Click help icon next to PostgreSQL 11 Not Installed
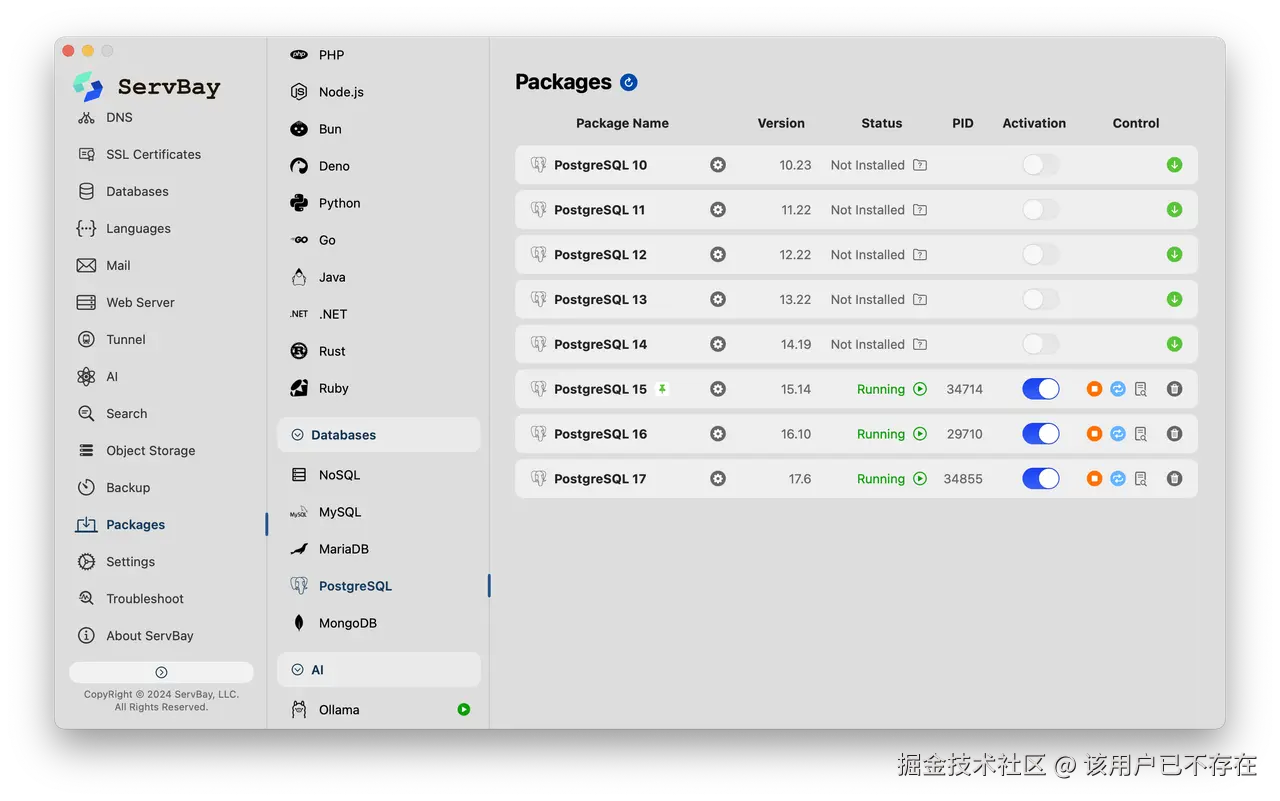This screenshot has height=801, width=1280. [x=920, y=210]
